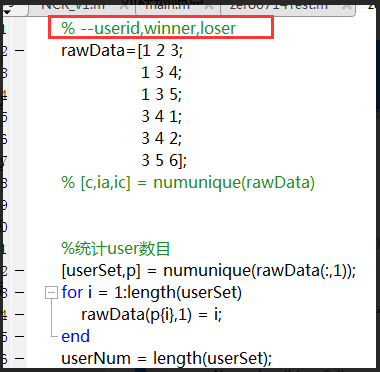The width and height of the screenshot is (380, 372).
Task: Close the NCR_v1.m tab
Action: 125,6
